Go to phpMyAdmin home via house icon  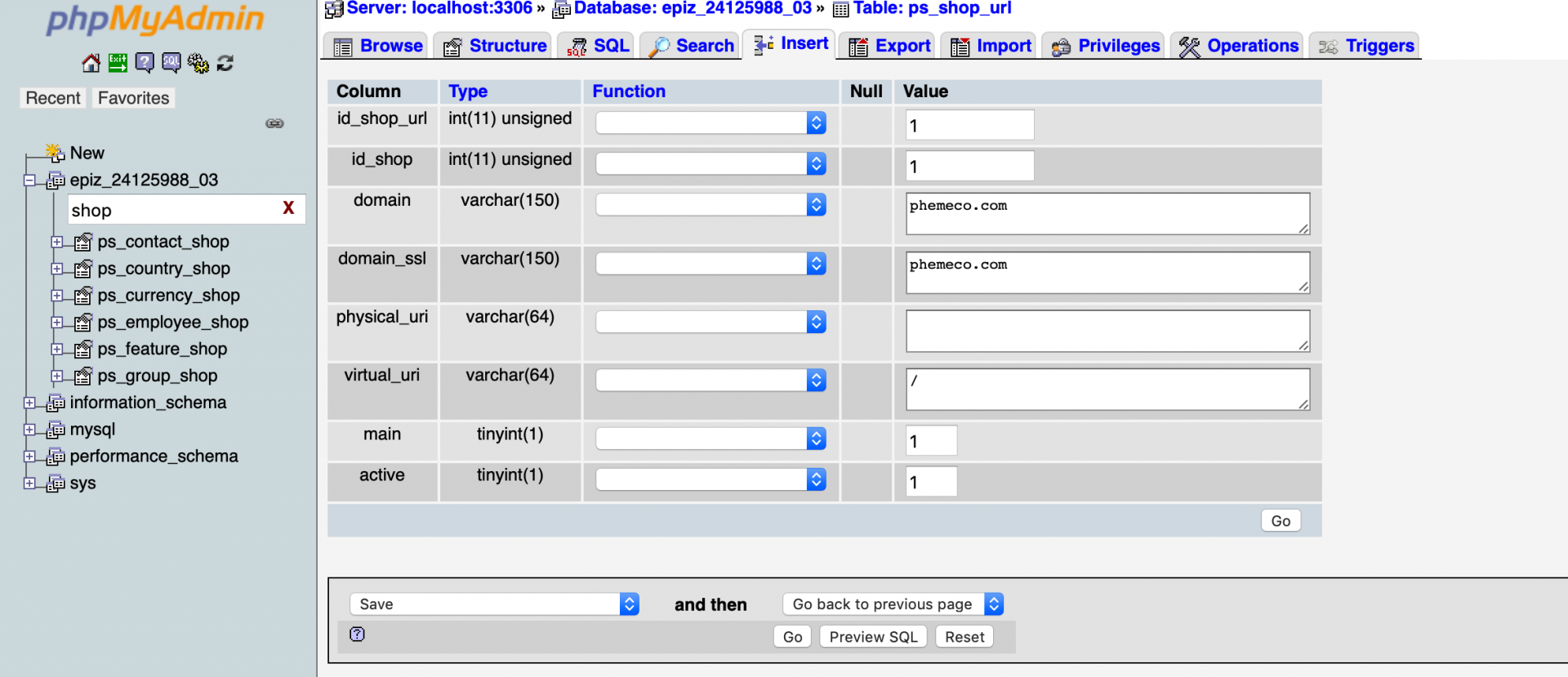coord(91,63)
